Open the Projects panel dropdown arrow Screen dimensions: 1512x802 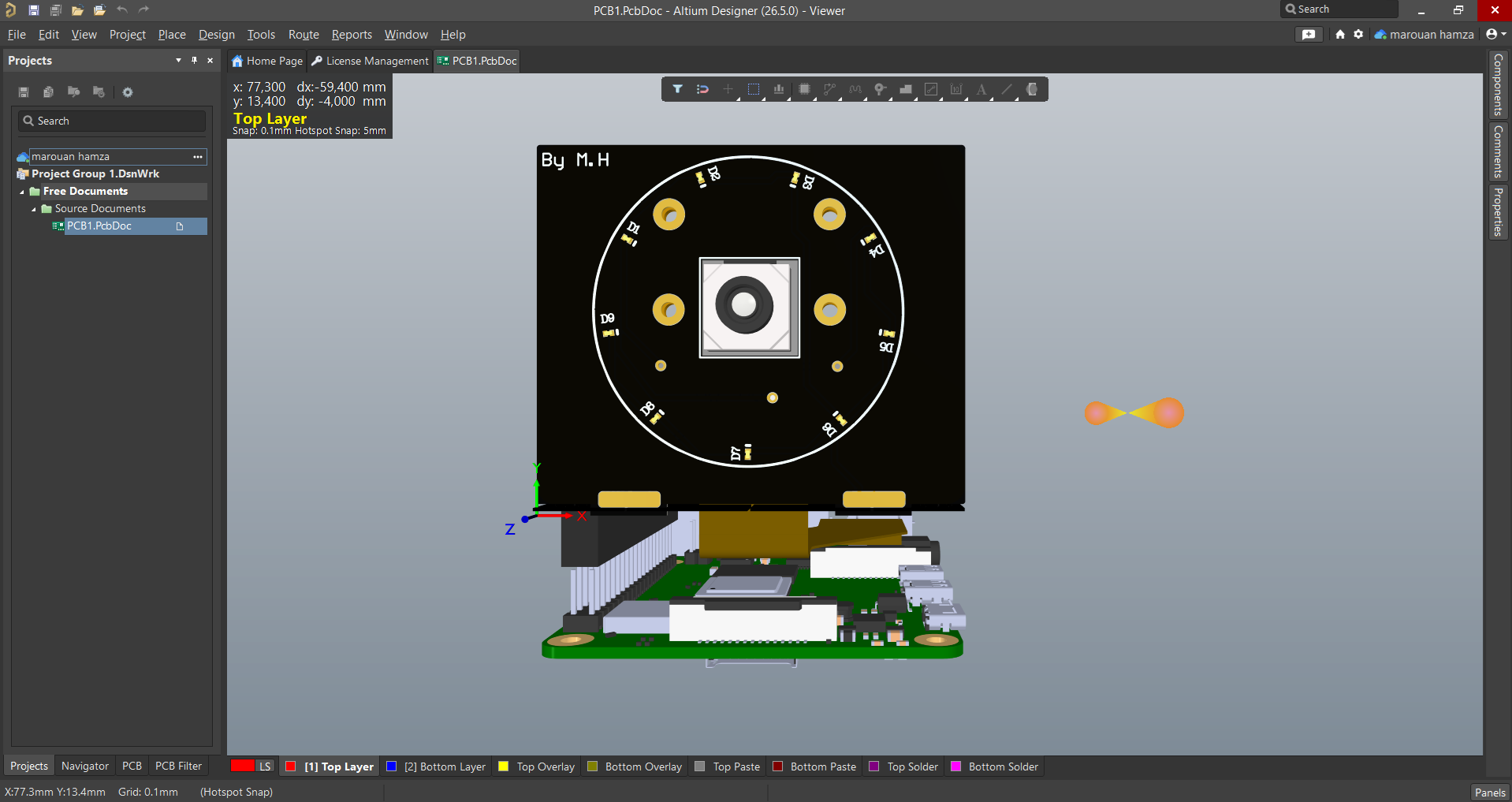[178, 61]
